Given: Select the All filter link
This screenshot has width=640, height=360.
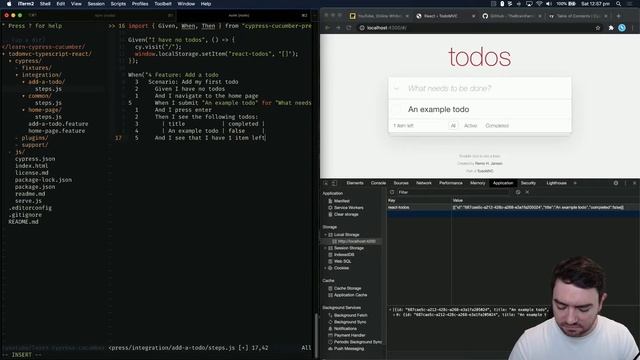Looking at the screenshot, I should (453, 126).
